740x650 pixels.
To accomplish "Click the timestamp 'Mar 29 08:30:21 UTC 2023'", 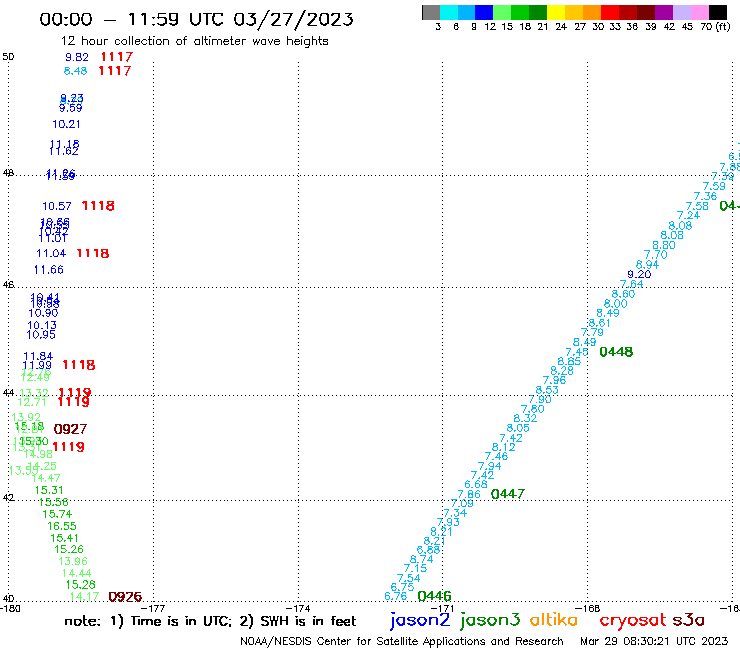I will 654,641.
